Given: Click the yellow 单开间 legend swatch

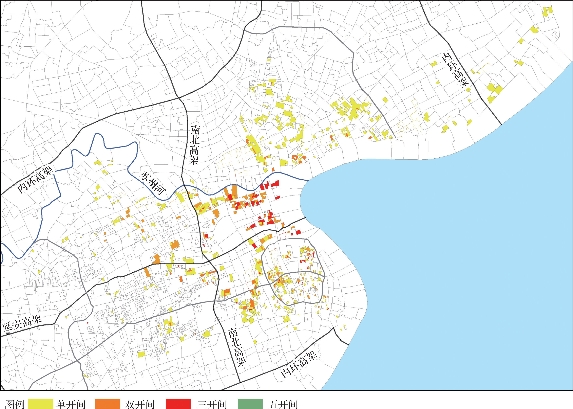Looking at the screenshot, I should [41, 404].
